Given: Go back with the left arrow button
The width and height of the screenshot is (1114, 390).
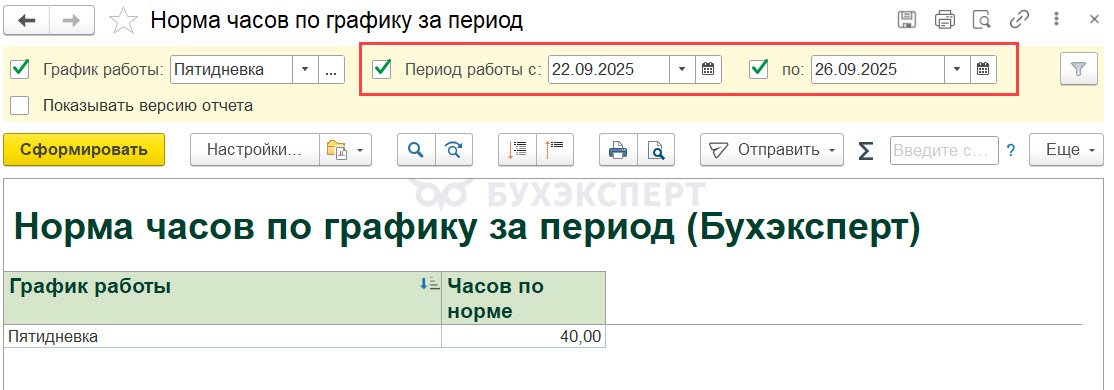Looking at the screenshot, I should pos(27,21).
